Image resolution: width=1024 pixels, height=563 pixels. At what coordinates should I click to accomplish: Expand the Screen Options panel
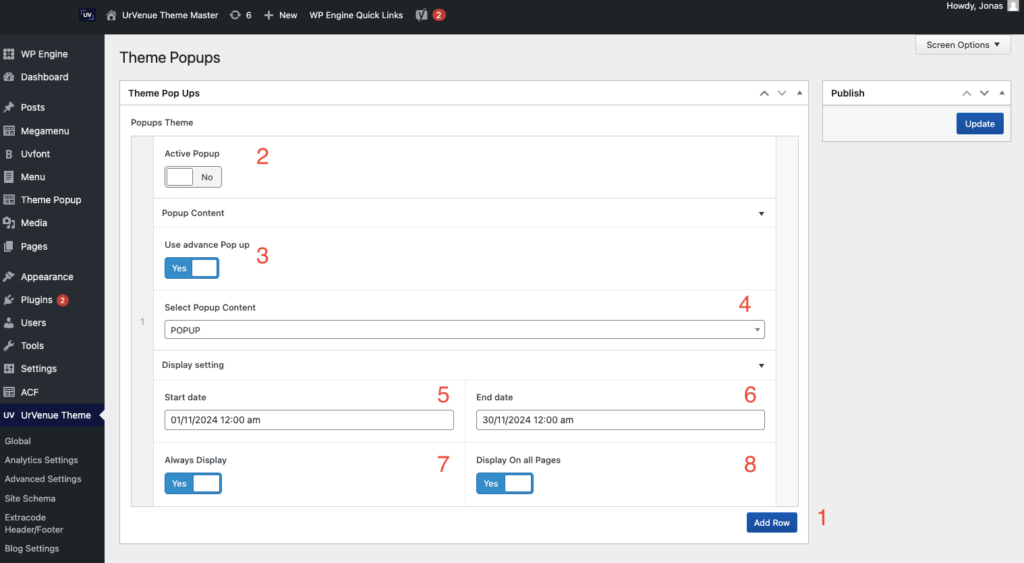(963, 45)
